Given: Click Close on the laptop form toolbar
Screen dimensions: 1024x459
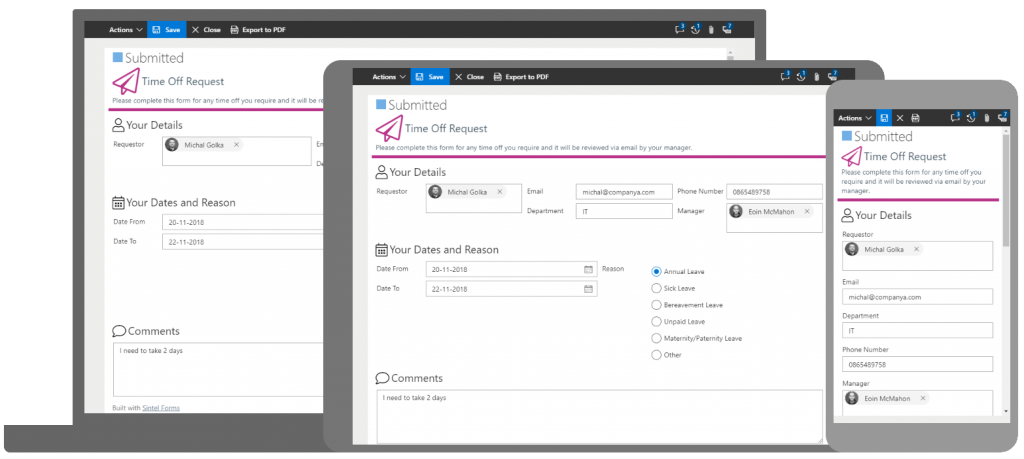Looking at the screenshot, I should tap(206, 30).
